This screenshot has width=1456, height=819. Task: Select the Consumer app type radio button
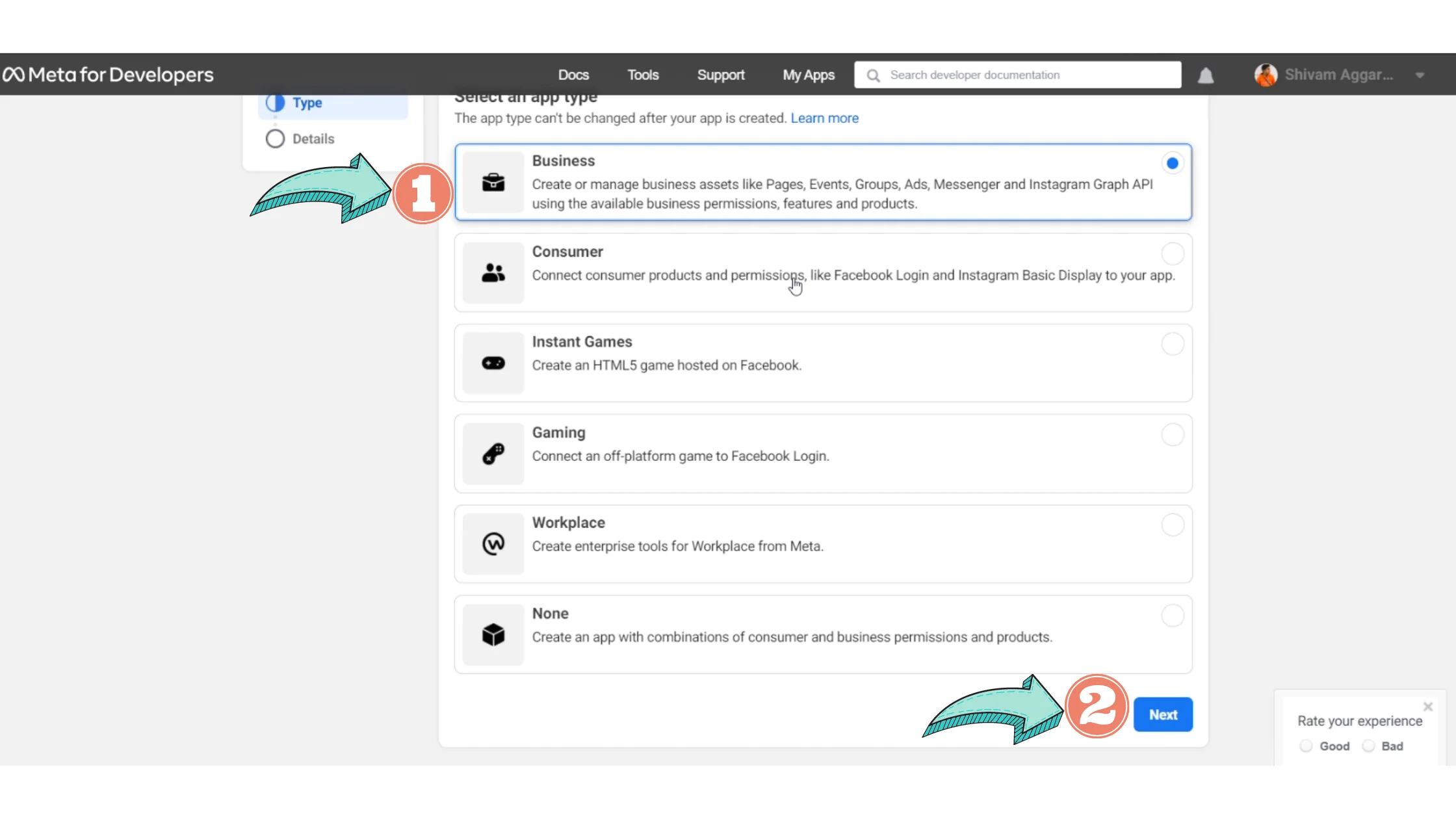pos(1172,253)
